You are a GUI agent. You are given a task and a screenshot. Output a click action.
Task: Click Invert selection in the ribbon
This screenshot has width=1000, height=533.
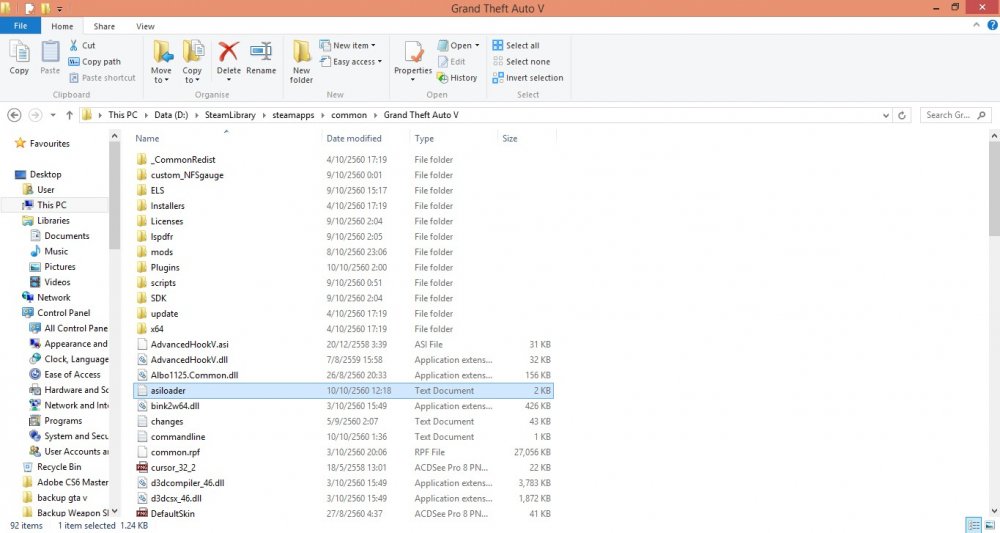527,77
